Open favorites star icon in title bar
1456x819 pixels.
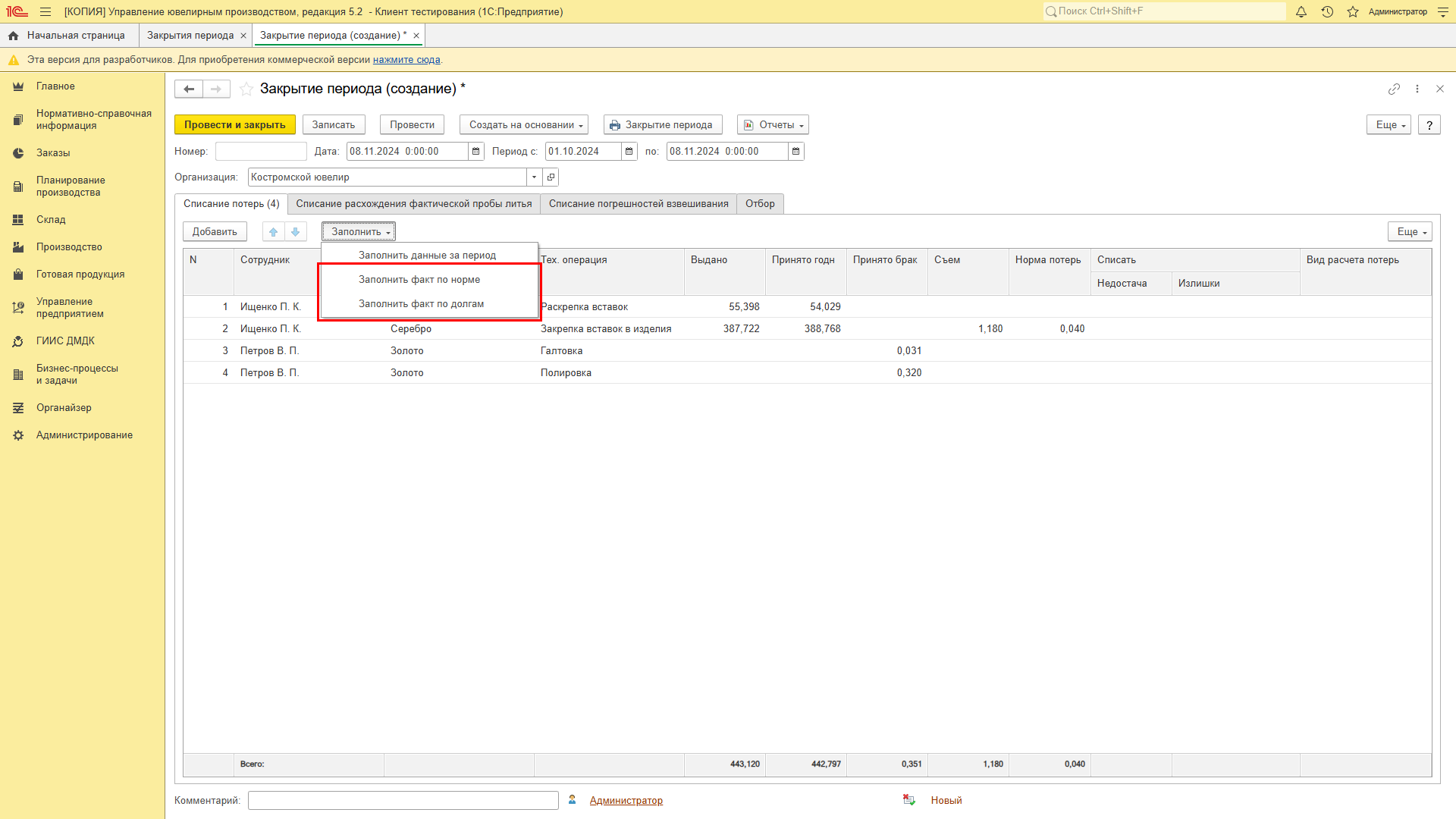[1353, 11]
